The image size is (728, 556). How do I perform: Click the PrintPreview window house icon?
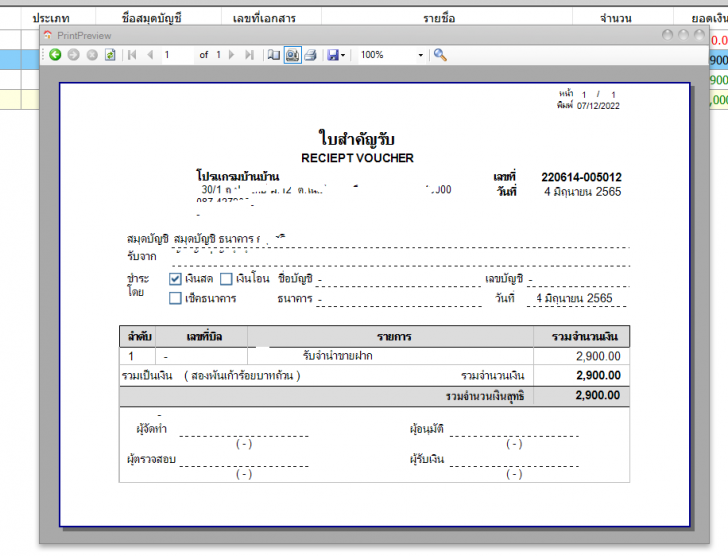[47, 35]
